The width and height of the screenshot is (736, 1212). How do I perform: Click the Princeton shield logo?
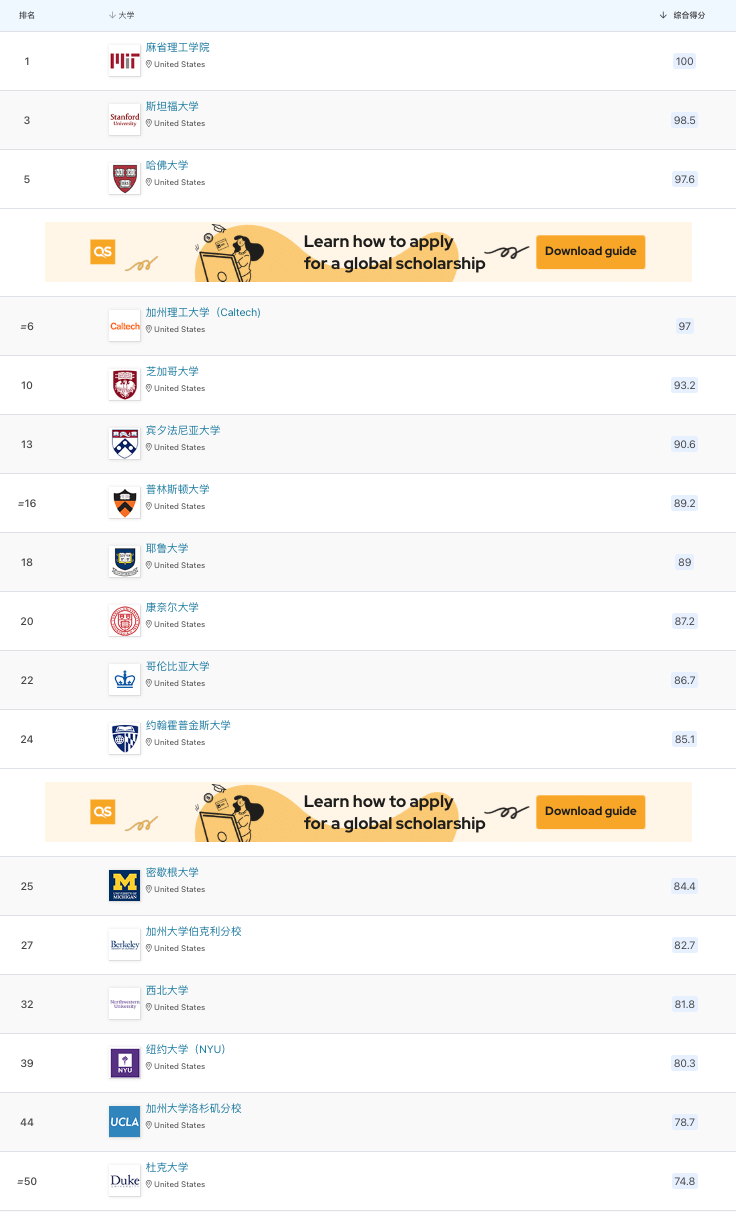click(124, 504)
